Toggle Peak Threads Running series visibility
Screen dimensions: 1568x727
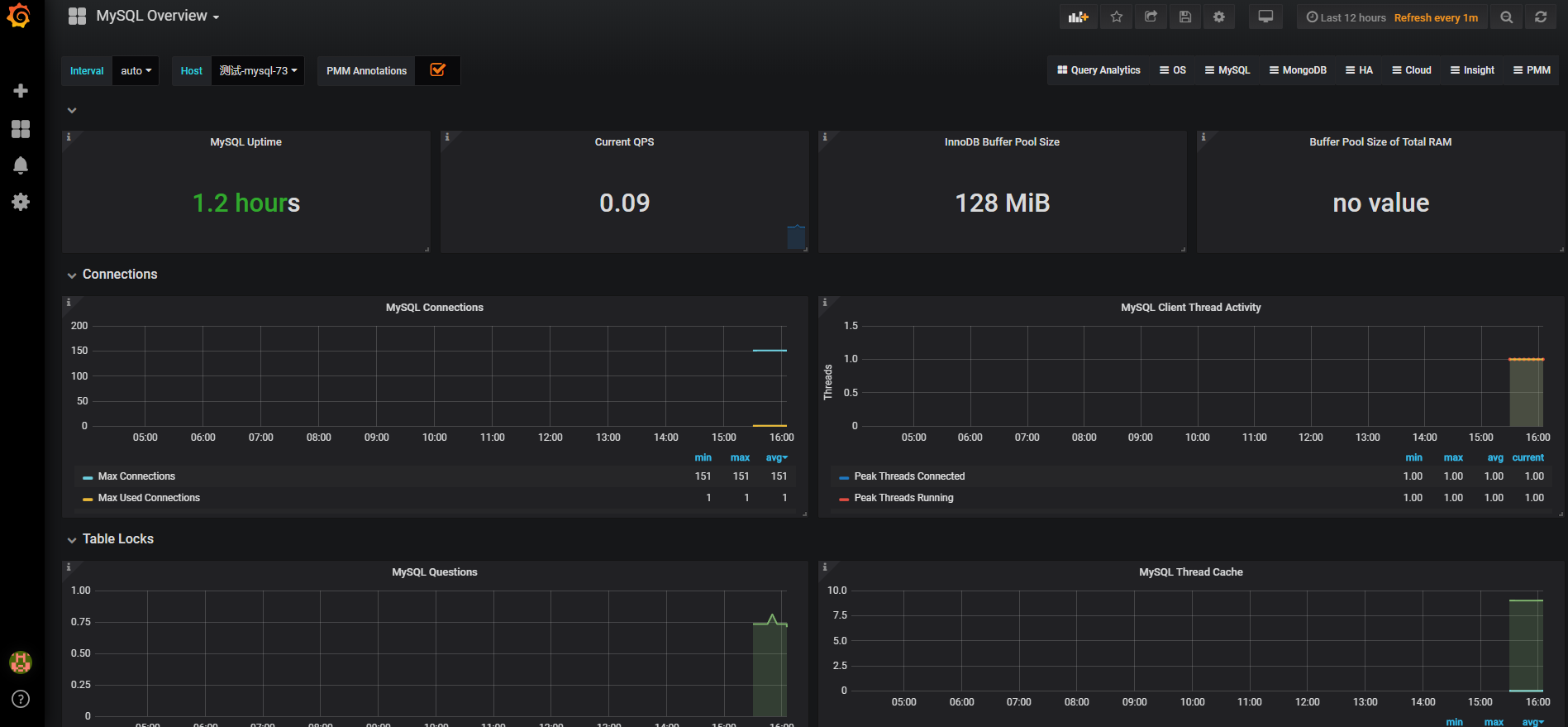coord(903,498)
